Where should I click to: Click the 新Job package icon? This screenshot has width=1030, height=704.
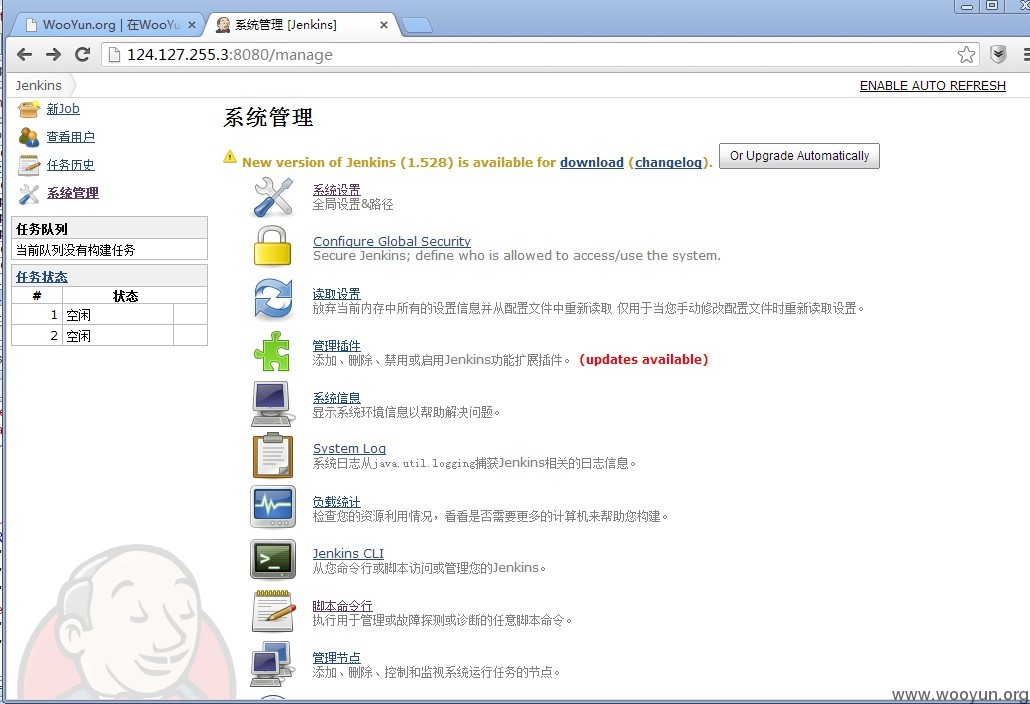pyautogui.click(x=29, y=109)
